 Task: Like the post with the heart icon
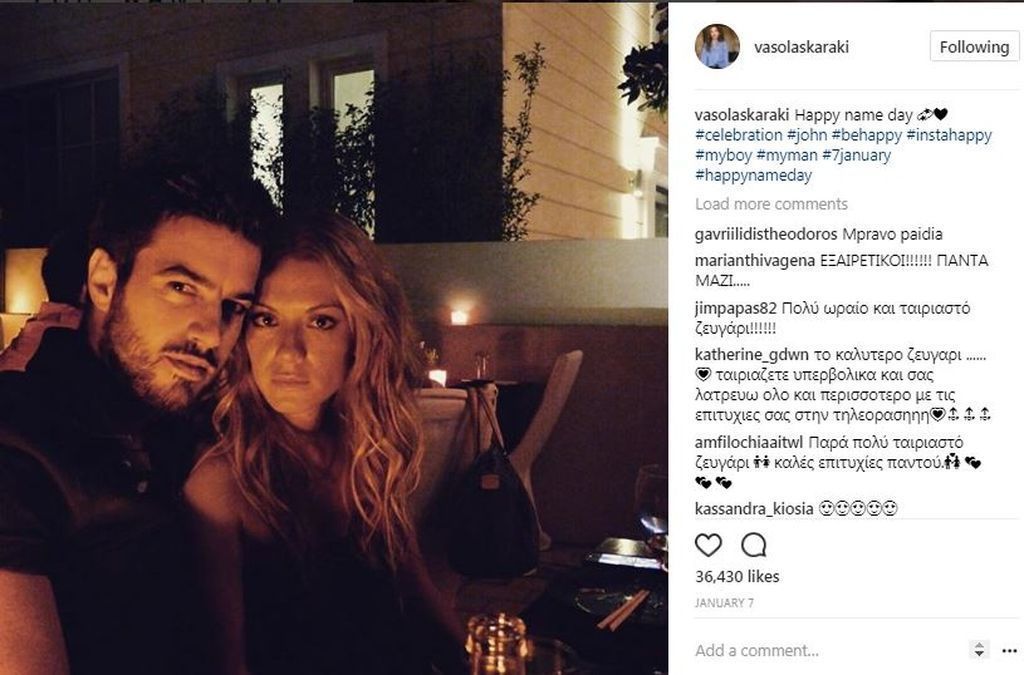708,545
